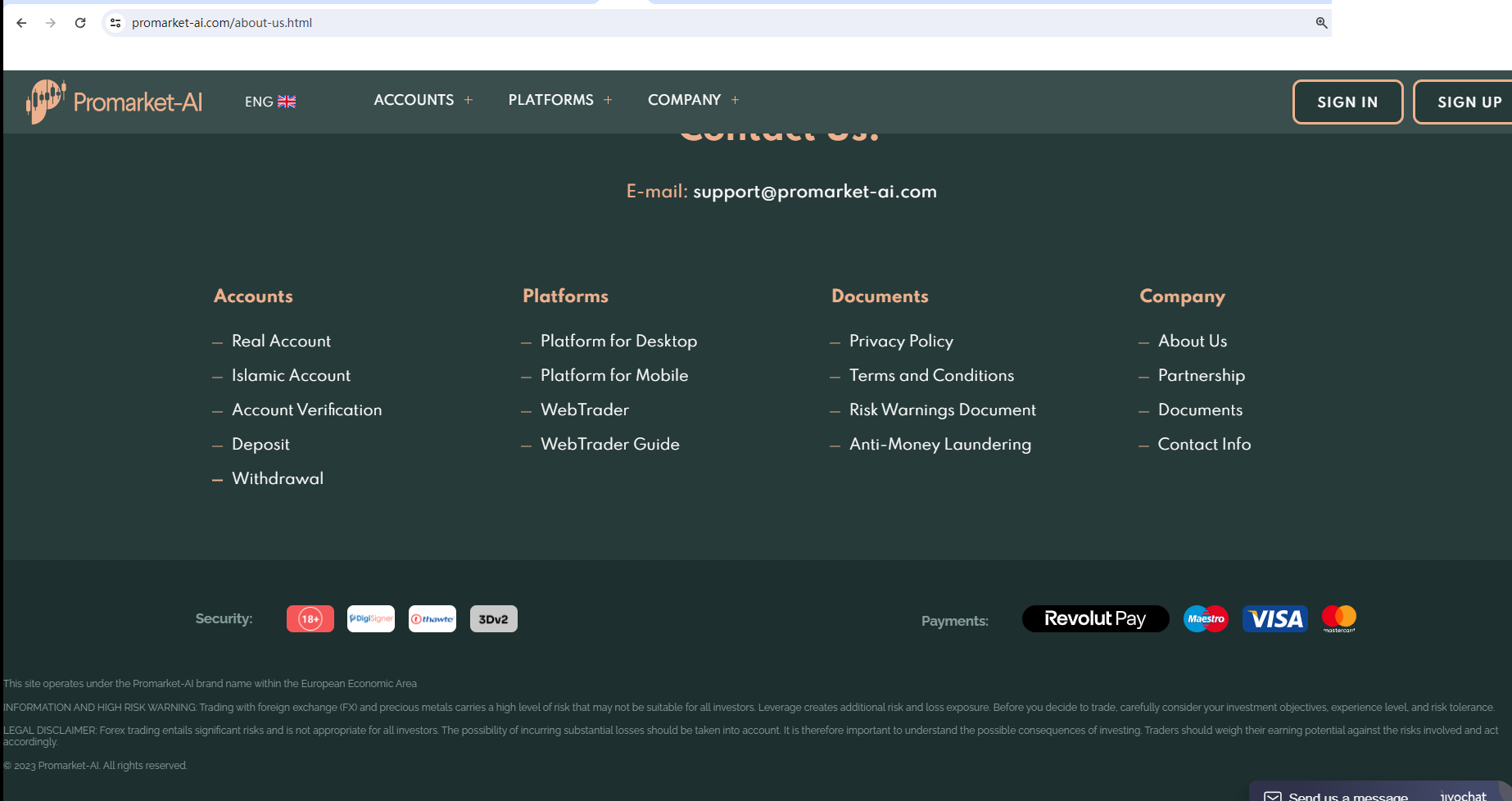Click the Maestro payment logo
Image resolution: width=1512 pixels, height=801 pixels.
[1206, 619]
